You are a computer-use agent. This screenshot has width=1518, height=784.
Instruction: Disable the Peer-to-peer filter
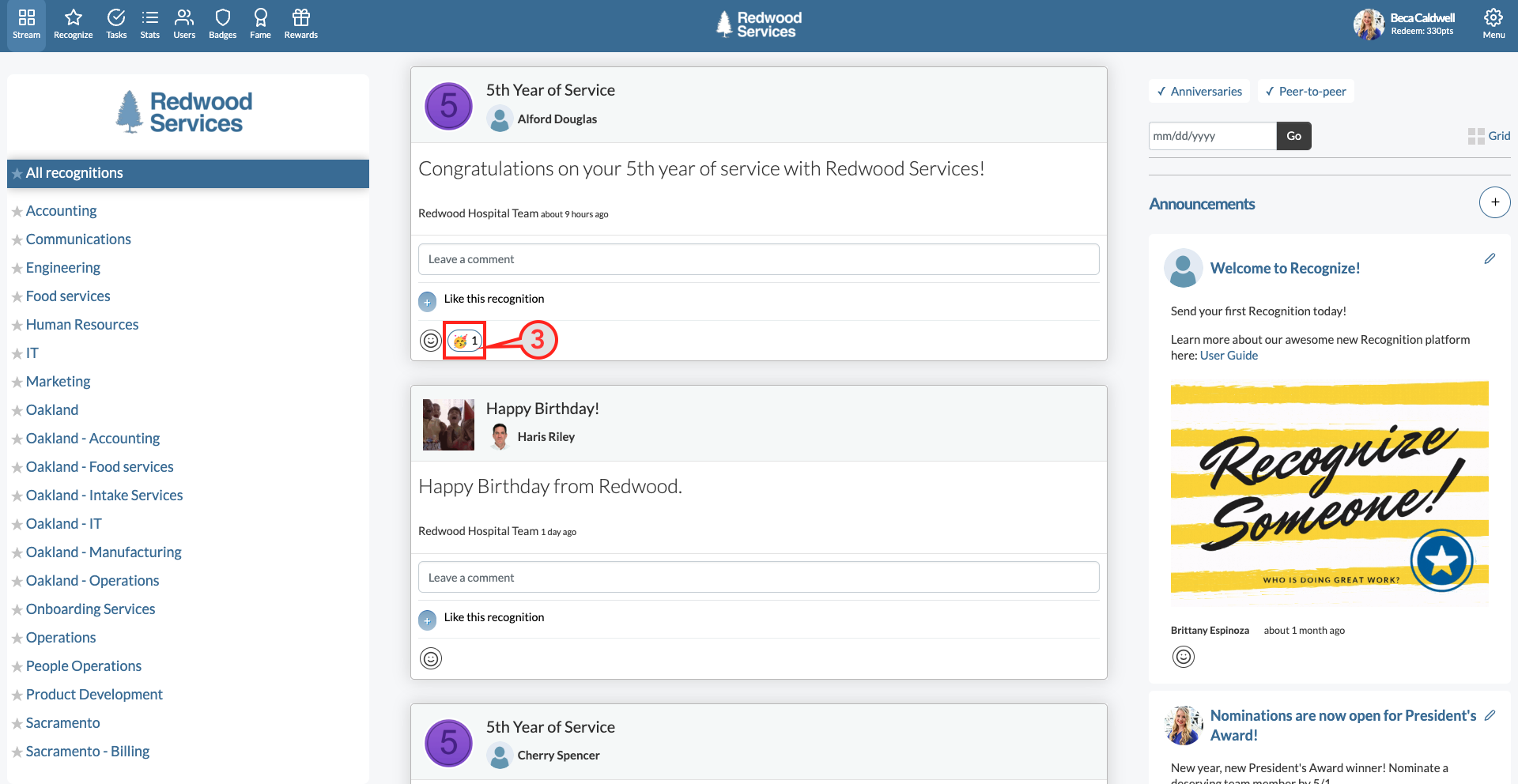(1305, 91)
